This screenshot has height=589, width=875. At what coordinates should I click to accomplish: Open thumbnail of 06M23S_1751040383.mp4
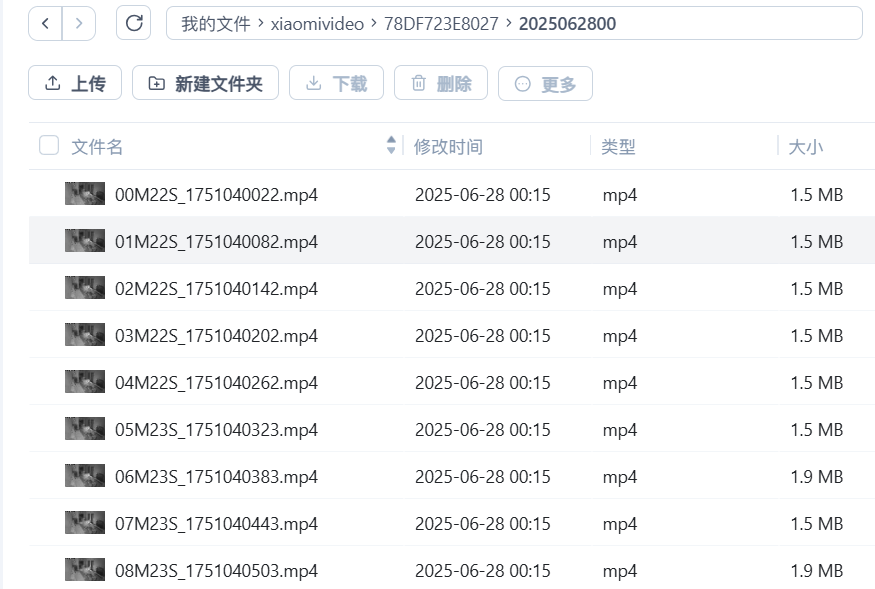85,476
